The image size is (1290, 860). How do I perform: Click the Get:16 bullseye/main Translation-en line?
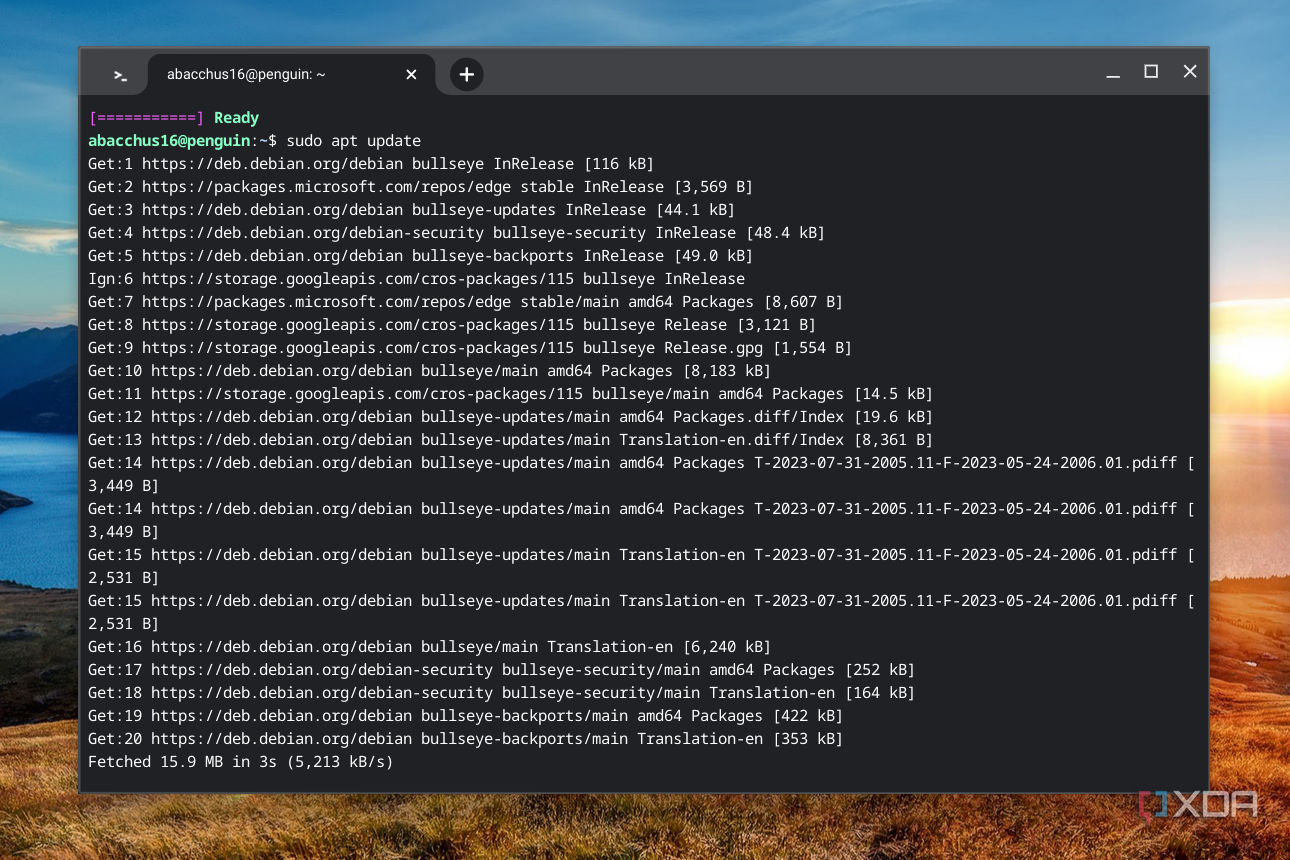[x=429, y=647]
